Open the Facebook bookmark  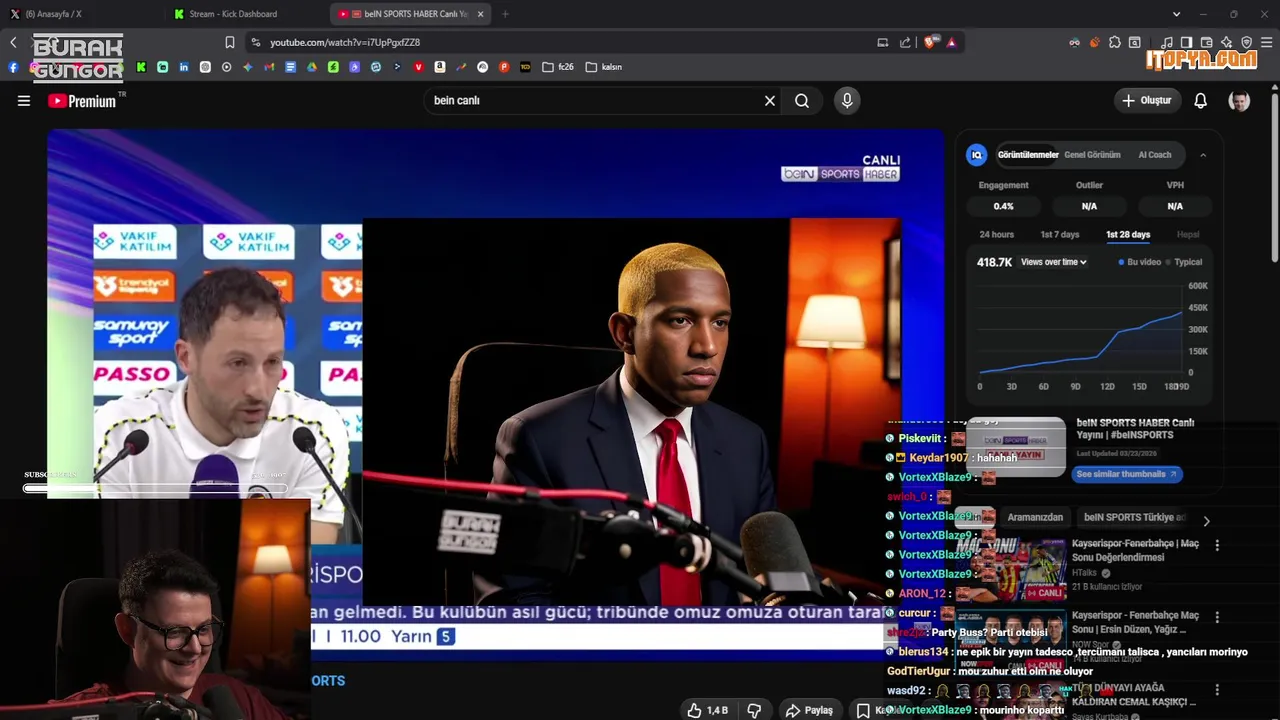[13, 67]
